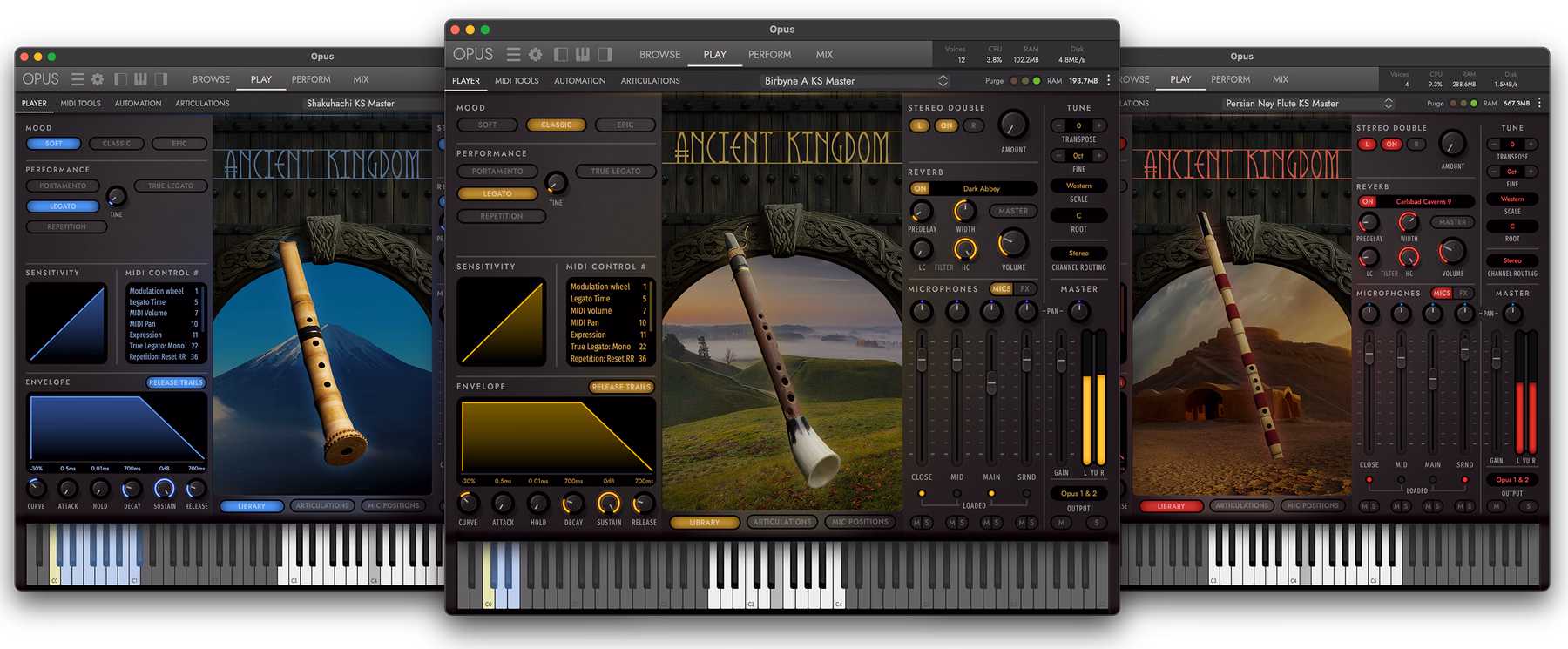Click Mic Positions button in center window
The height and width of the screenshot is (649, 1568).
click(860, 522)
